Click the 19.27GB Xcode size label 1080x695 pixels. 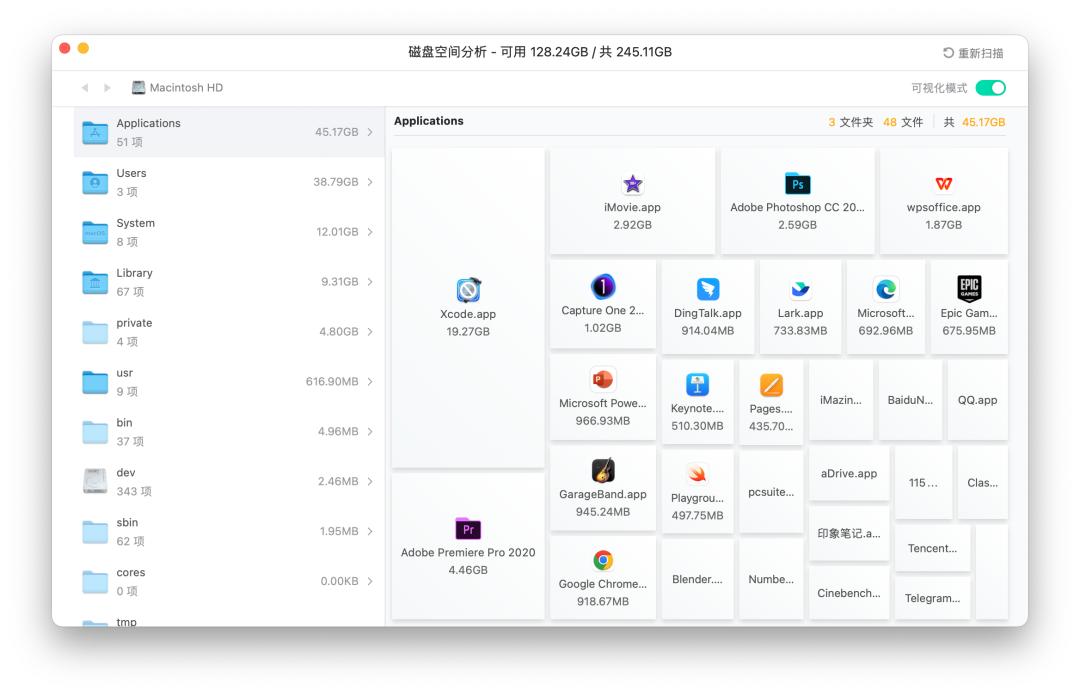468,331
